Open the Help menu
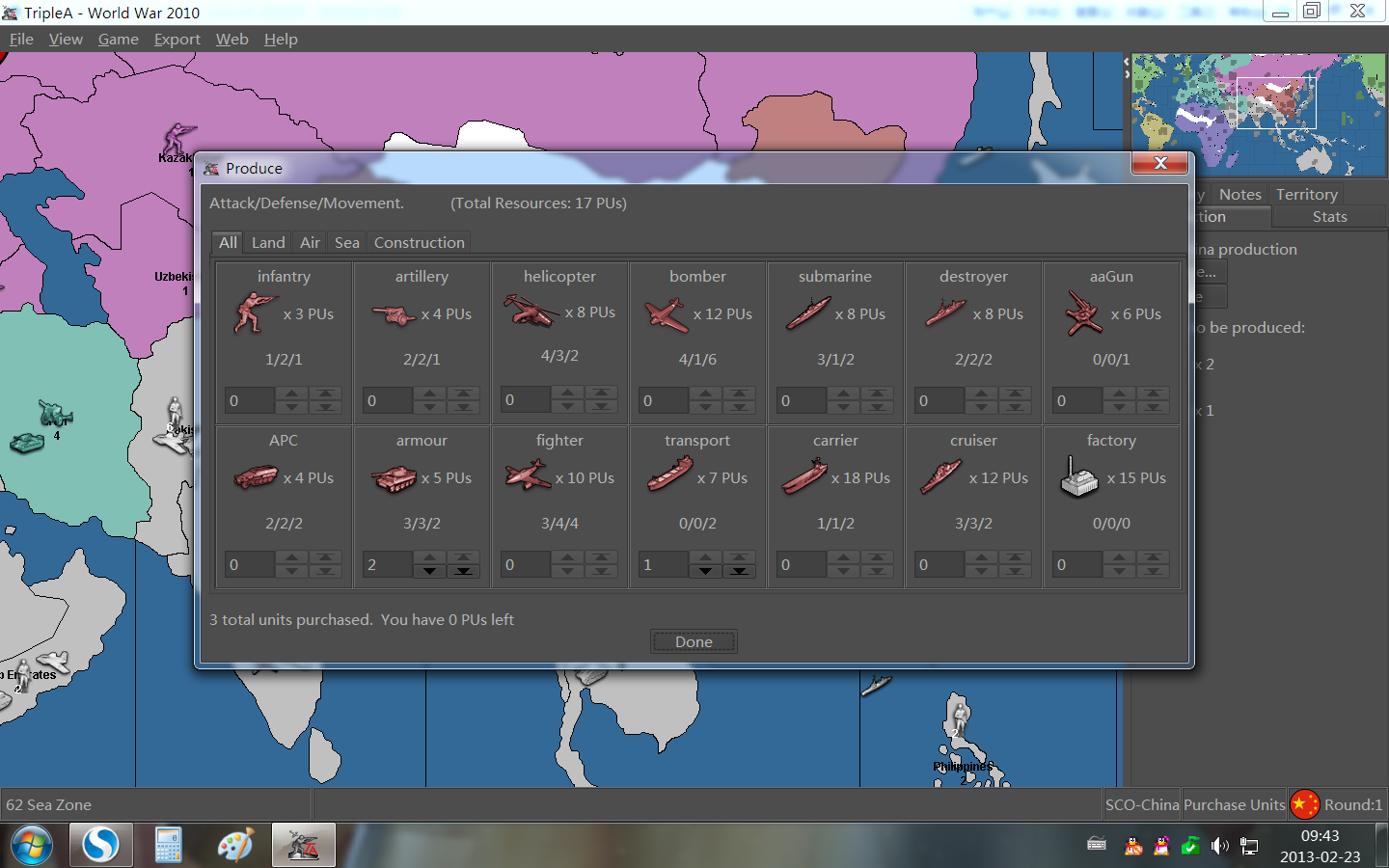Screen dimensions: 1389x868 pos(281,39)
